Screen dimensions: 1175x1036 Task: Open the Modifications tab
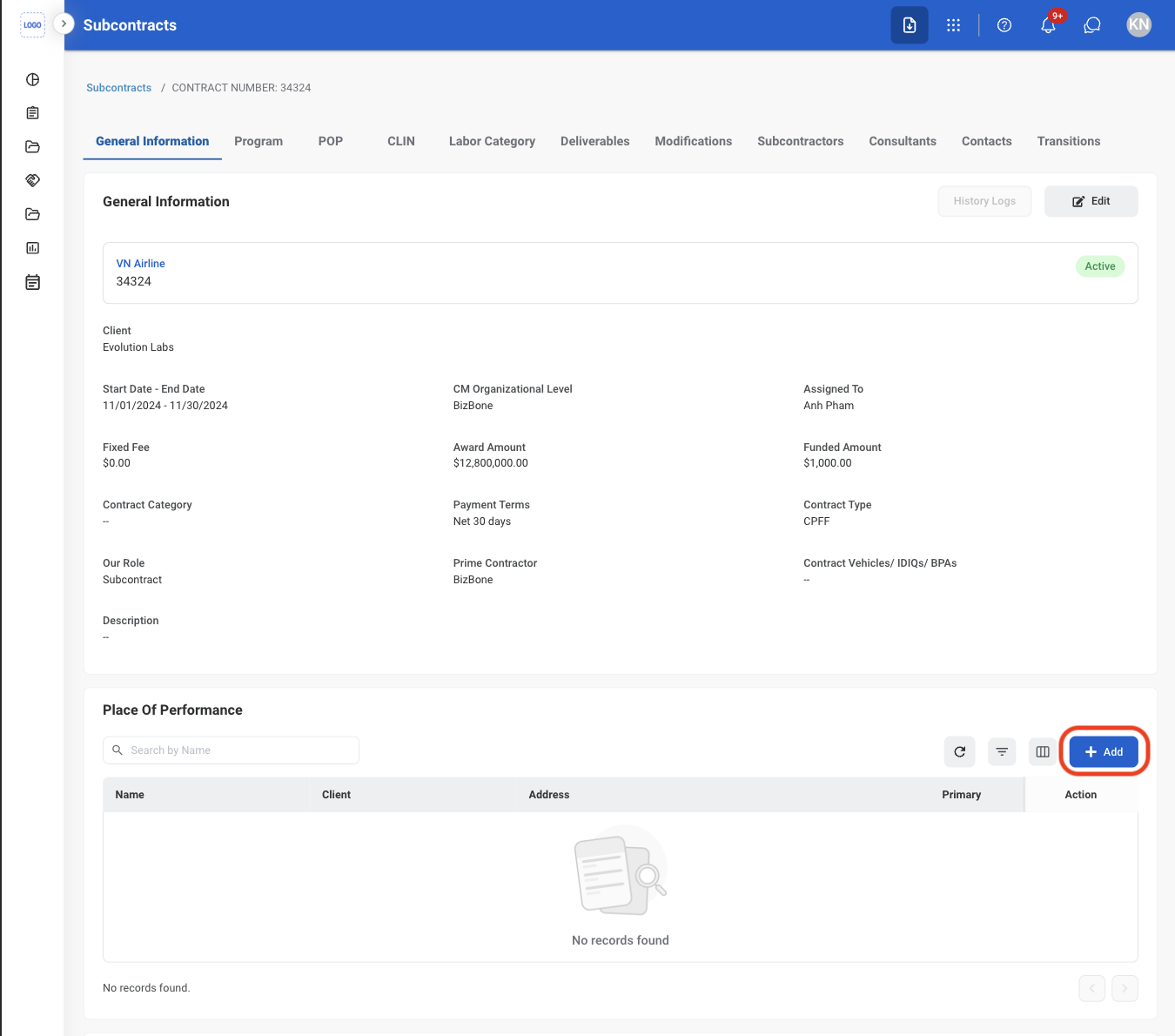pyautogui.click(x=694, y=141)
